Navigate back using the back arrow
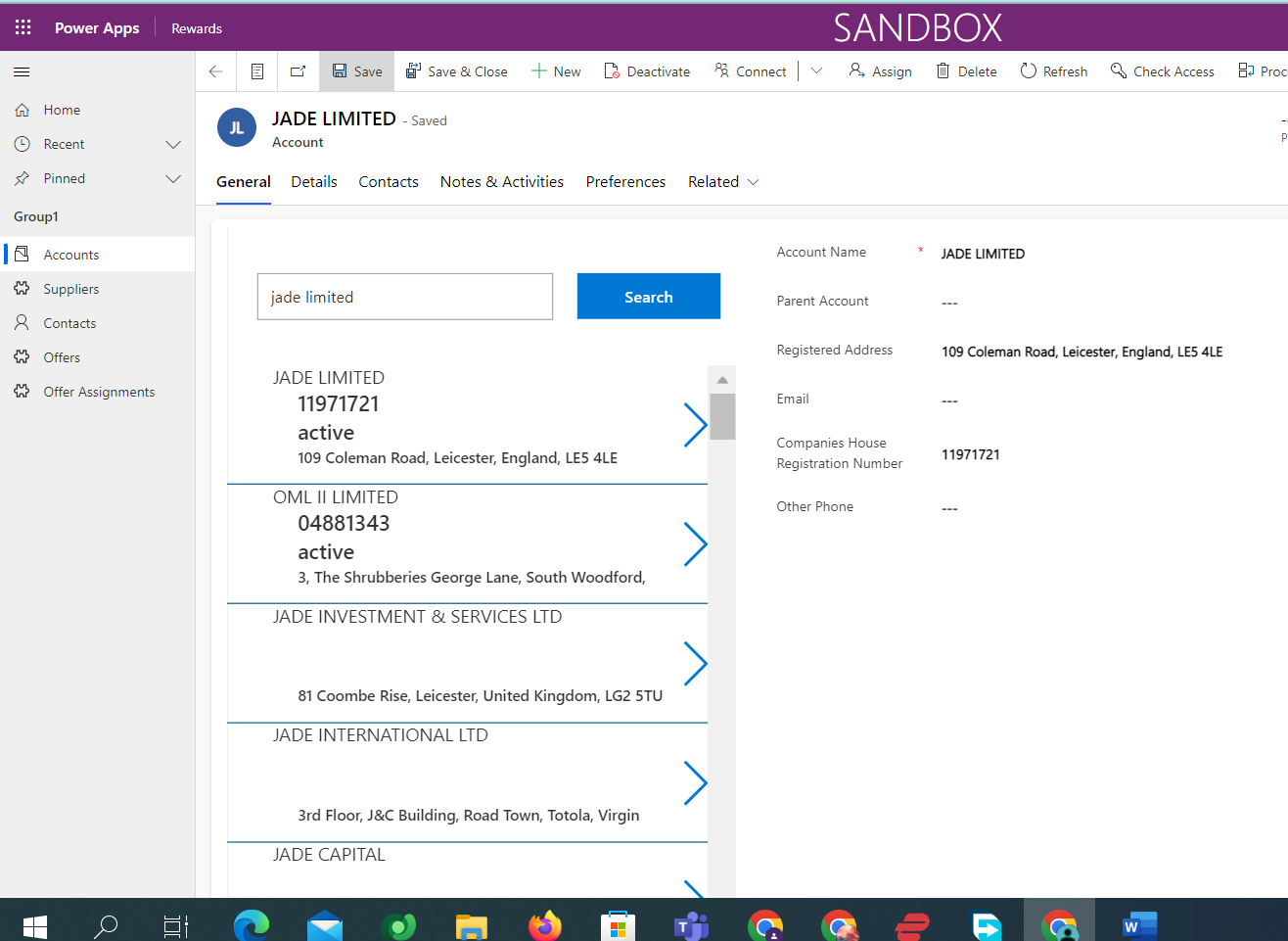The image size is (1288, 941). click(x=215, y=71)
